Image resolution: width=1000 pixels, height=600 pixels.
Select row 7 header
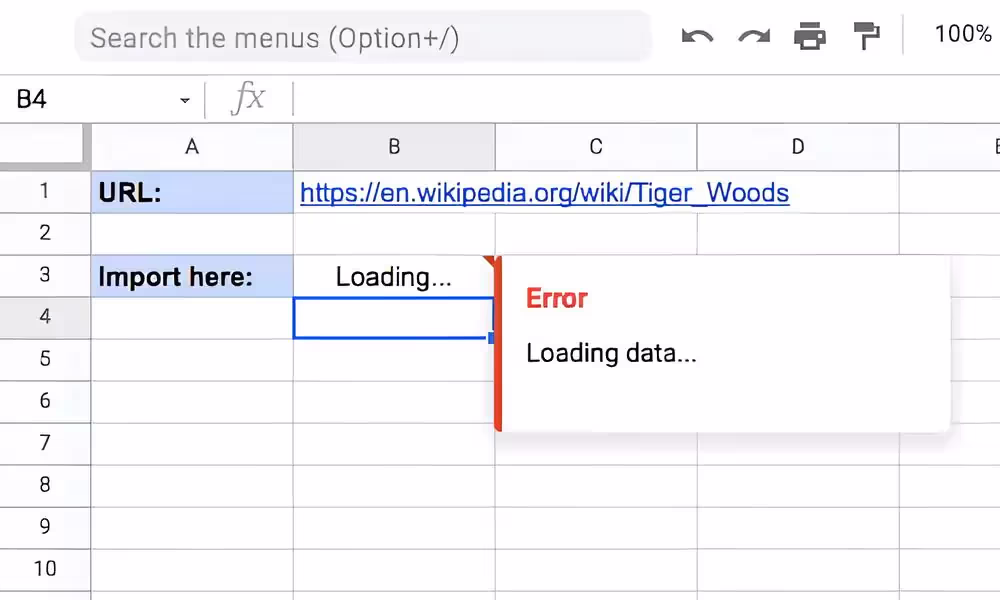[45, 443]
